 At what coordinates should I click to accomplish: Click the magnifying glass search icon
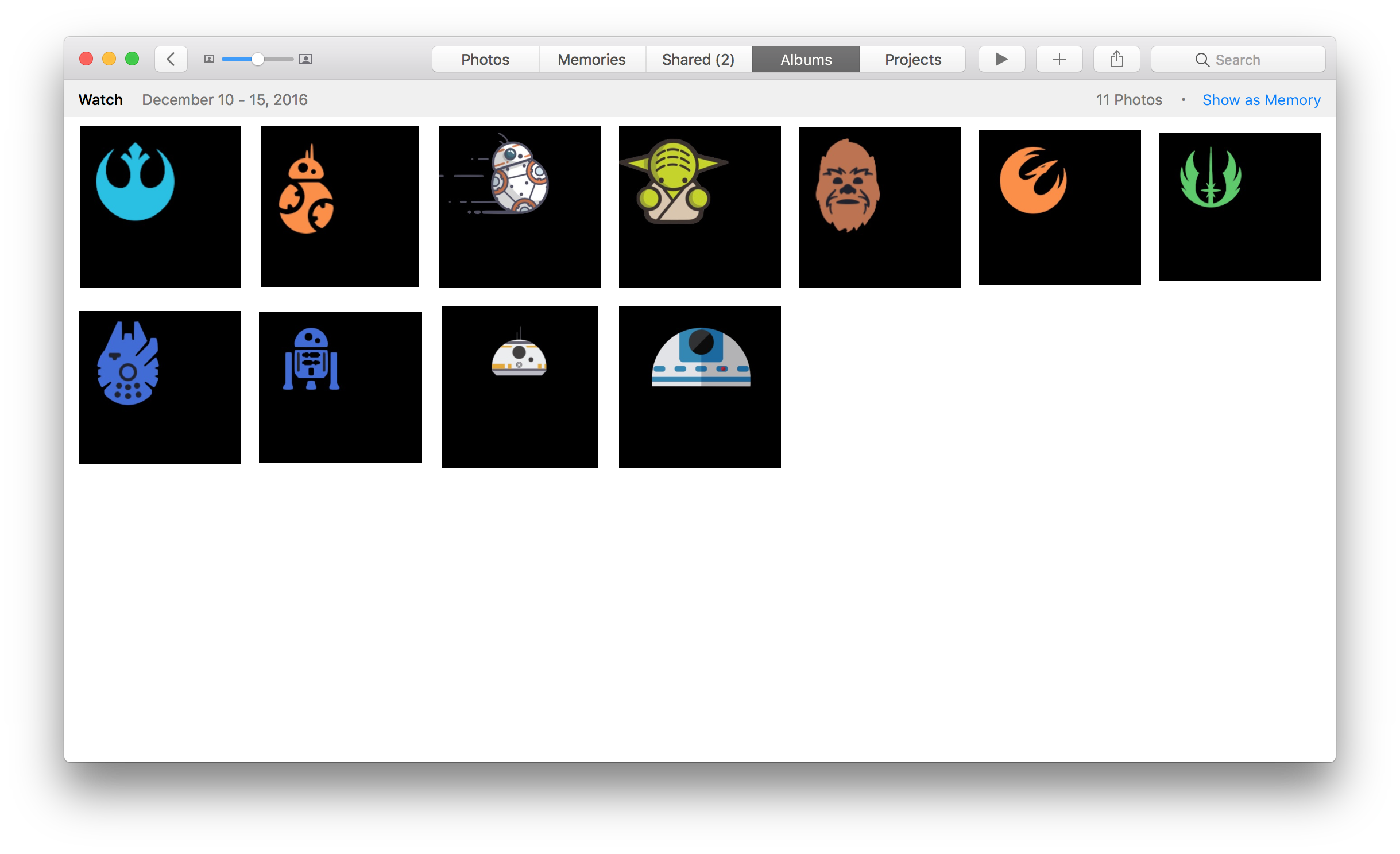[1202, 60]
